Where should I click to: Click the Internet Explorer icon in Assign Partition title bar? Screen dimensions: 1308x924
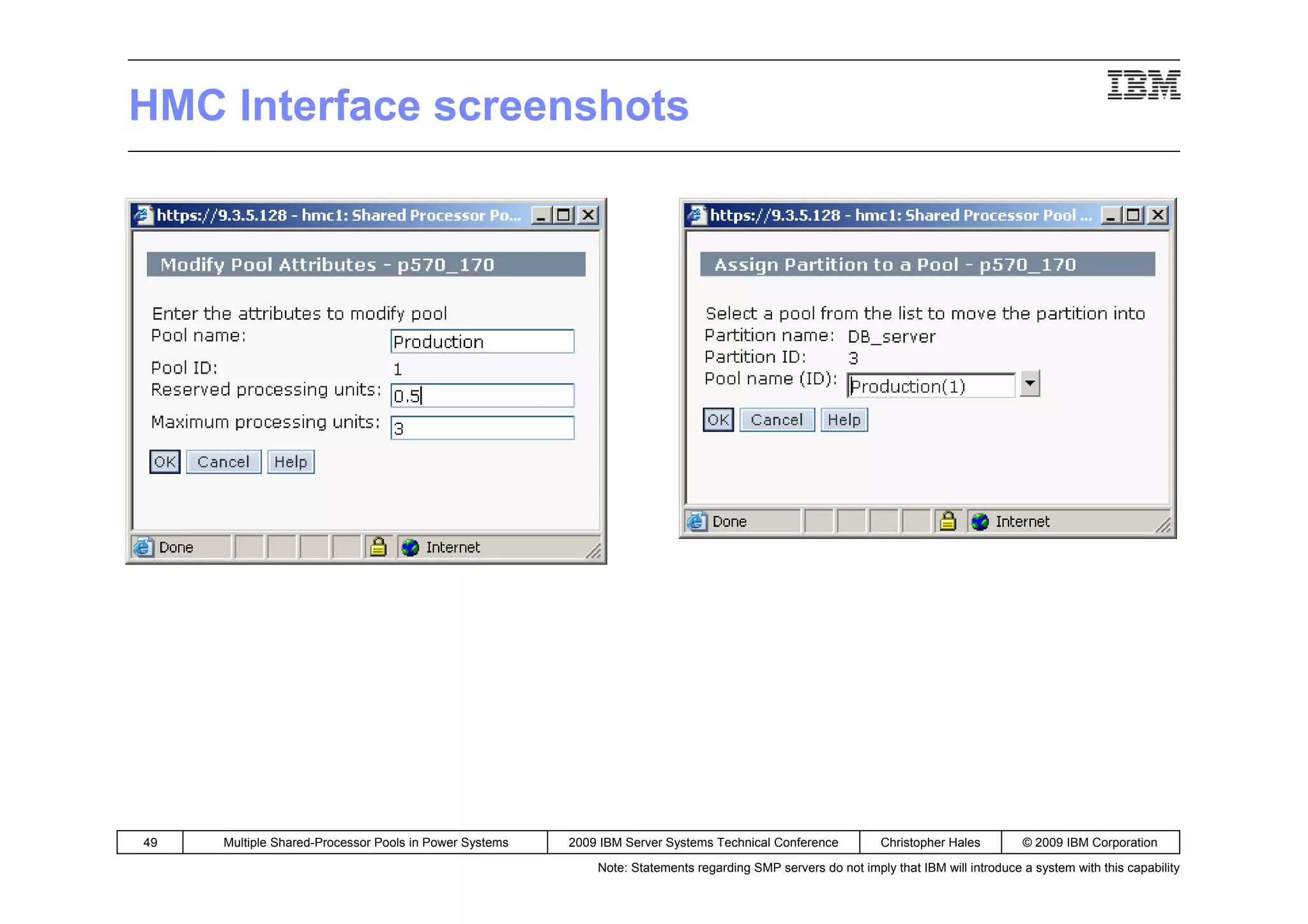pos(696,215)
